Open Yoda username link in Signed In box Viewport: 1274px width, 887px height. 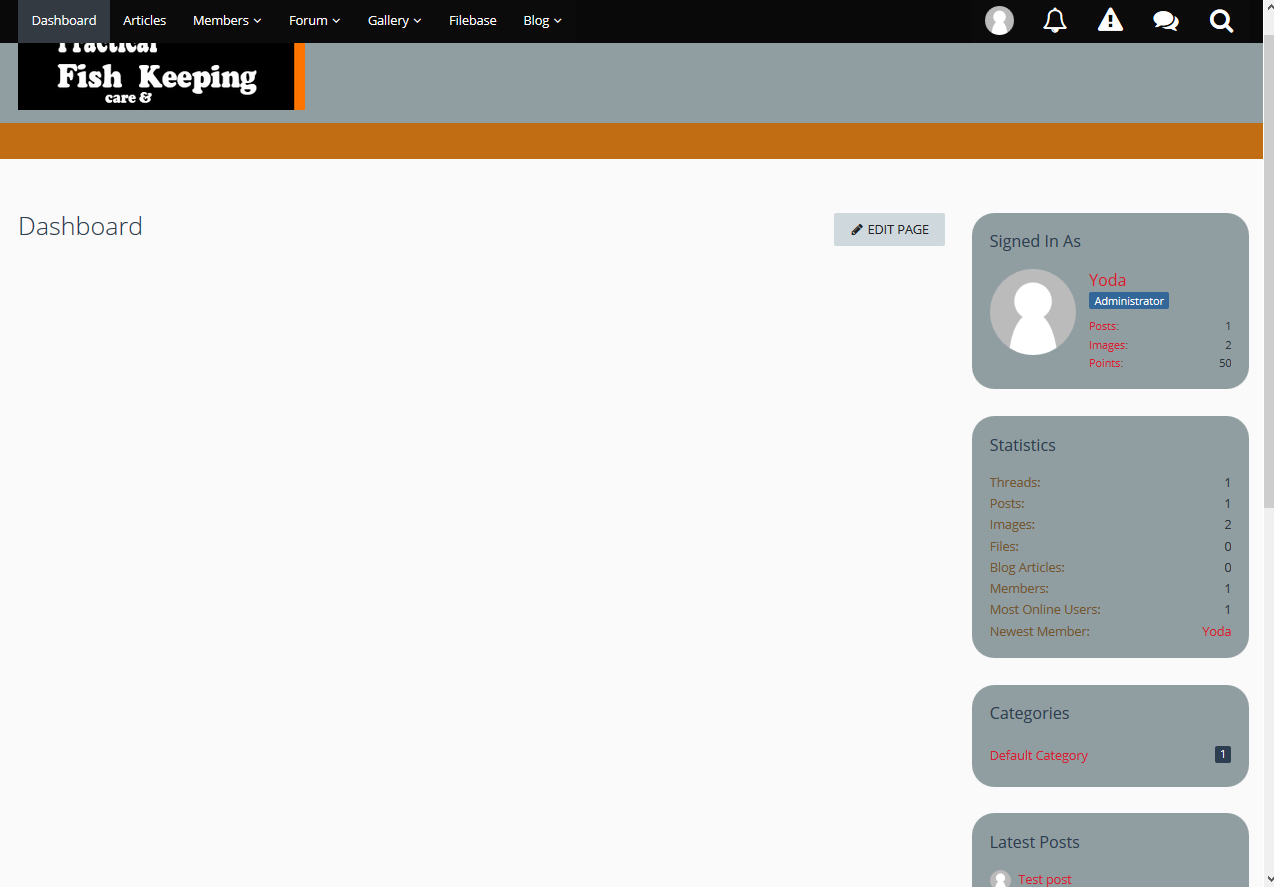(x=1107, y=280)
